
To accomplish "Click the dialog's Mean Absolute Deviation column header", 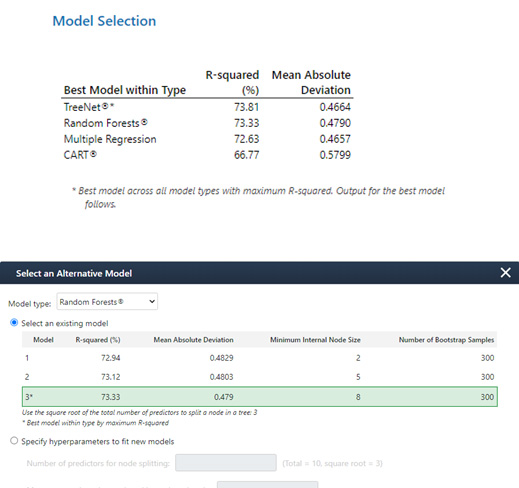I will coord(193,340).
